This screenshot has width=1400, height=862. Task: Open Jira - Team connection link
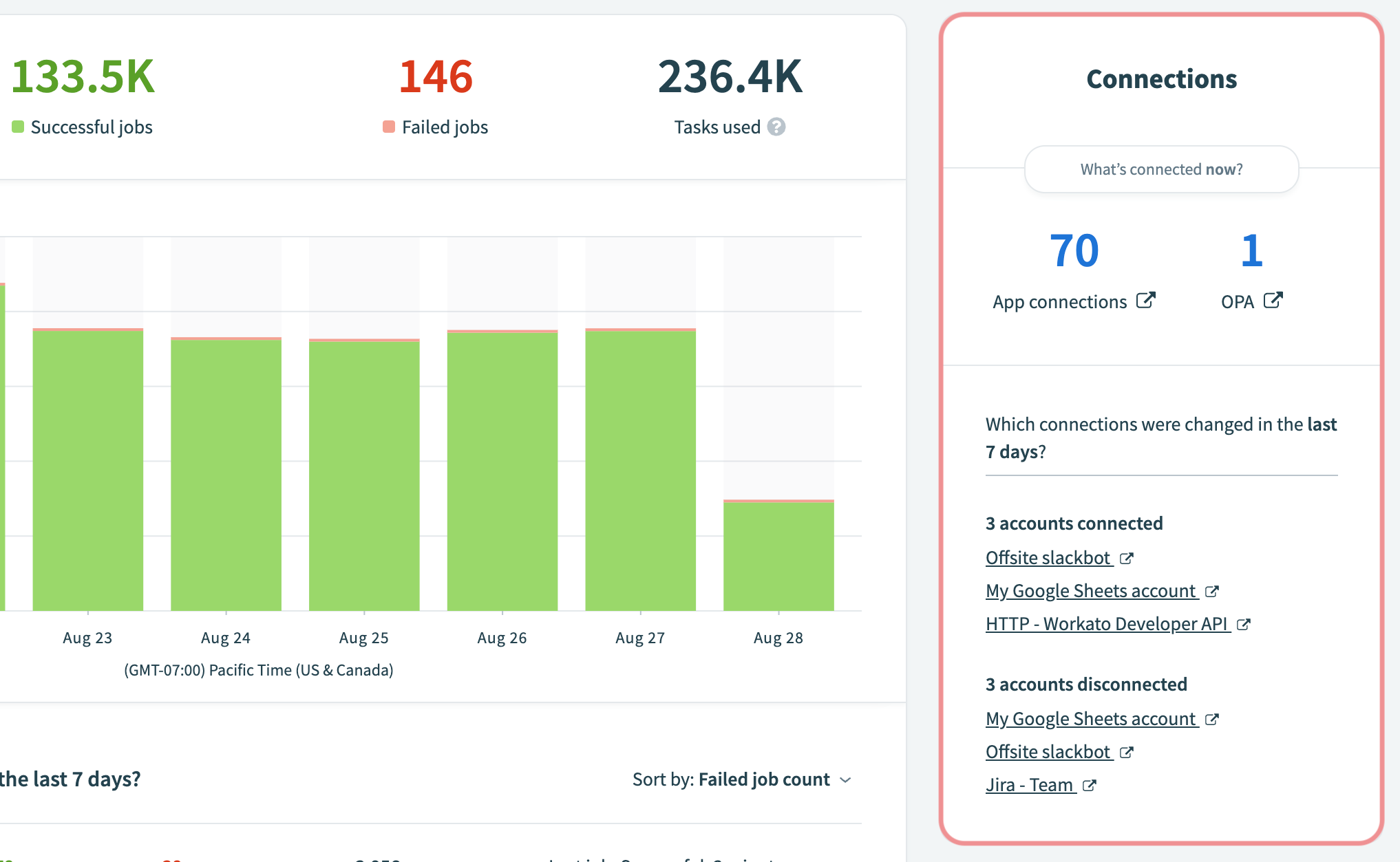coord(1030,785)
